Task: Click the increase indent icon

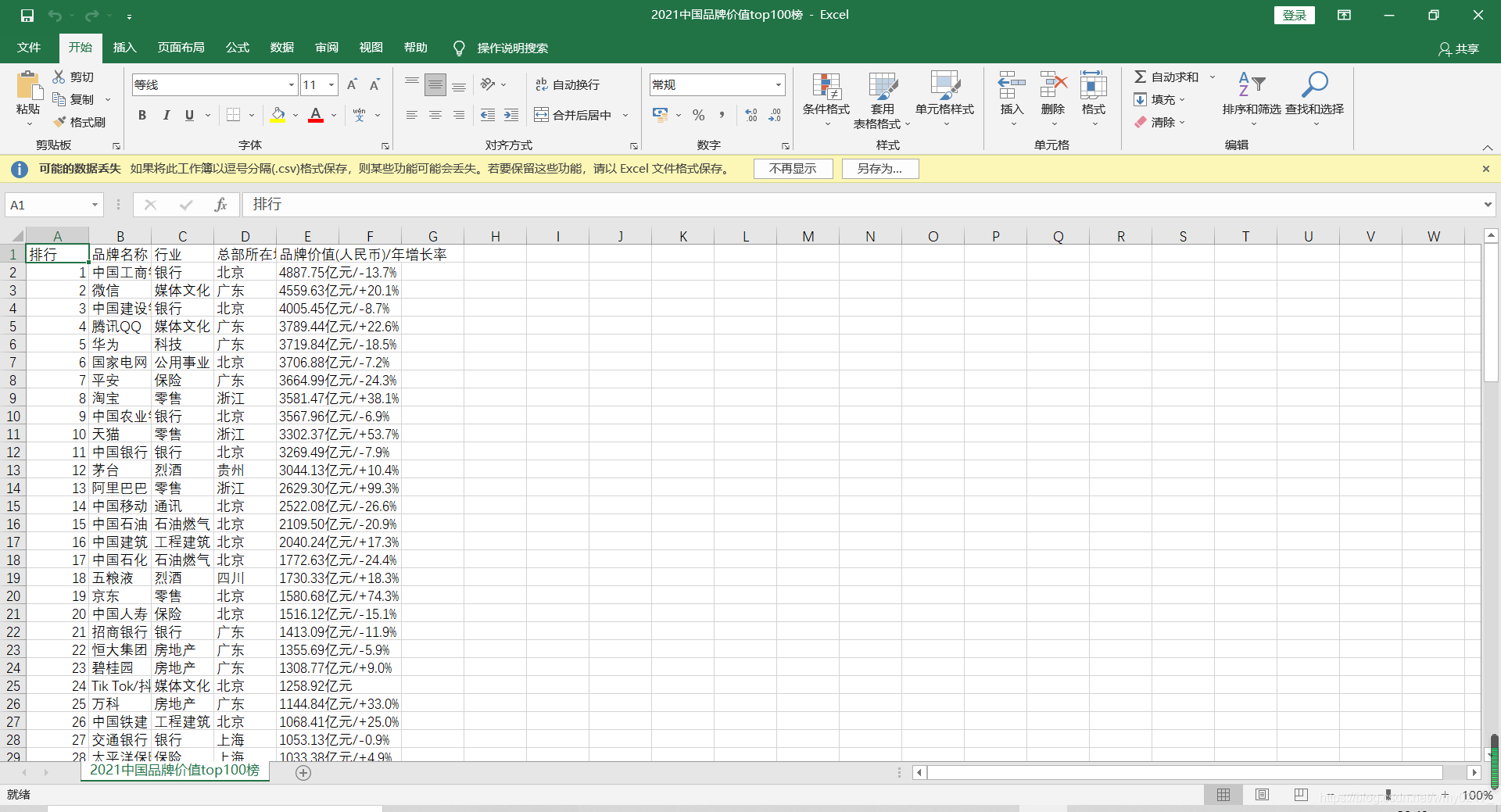Action: pyautogui.click(x=511, y=115)
